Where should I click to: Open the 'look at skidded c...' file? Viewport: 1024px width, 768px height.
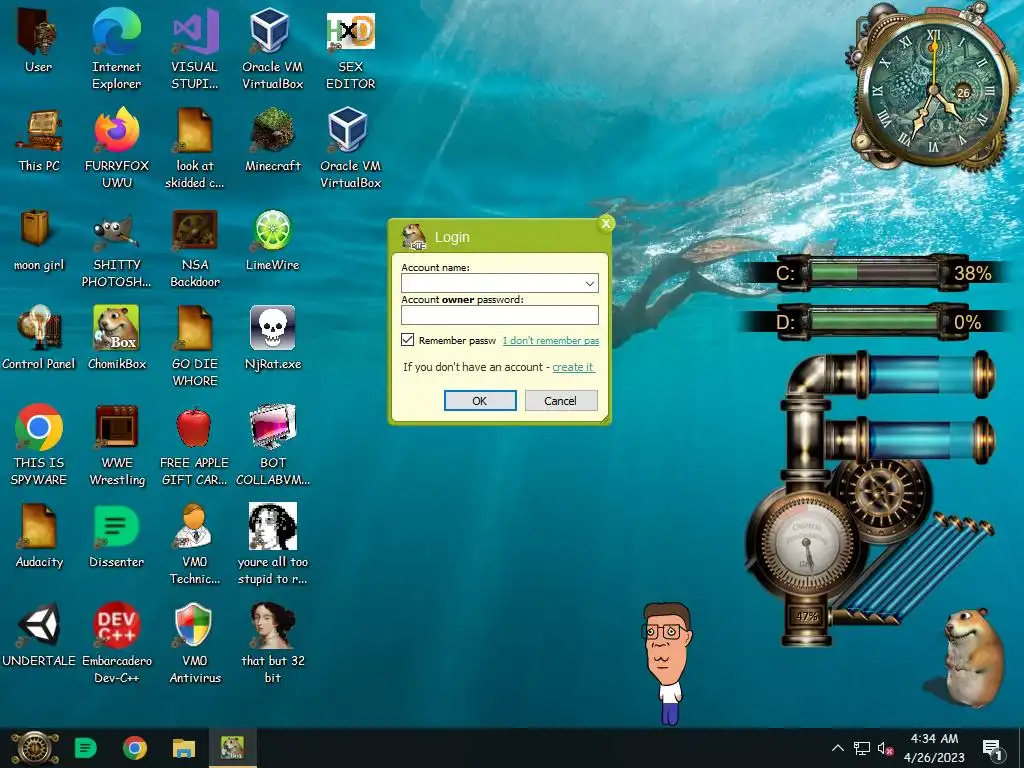click(x=195, y=148)
